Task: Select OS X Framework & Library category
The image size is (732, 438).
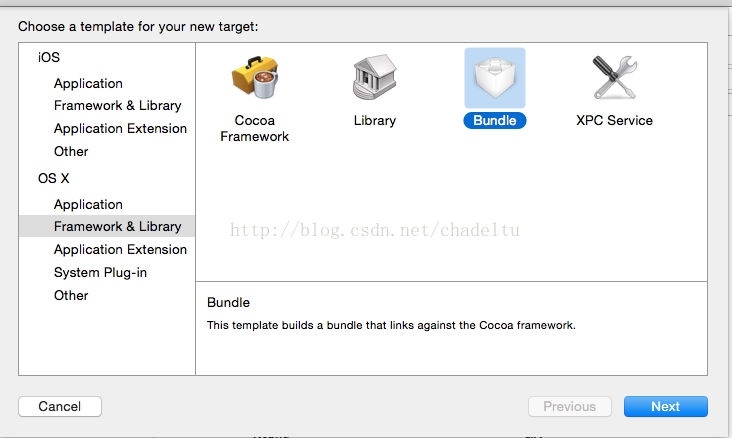Action: click(107, 226)
